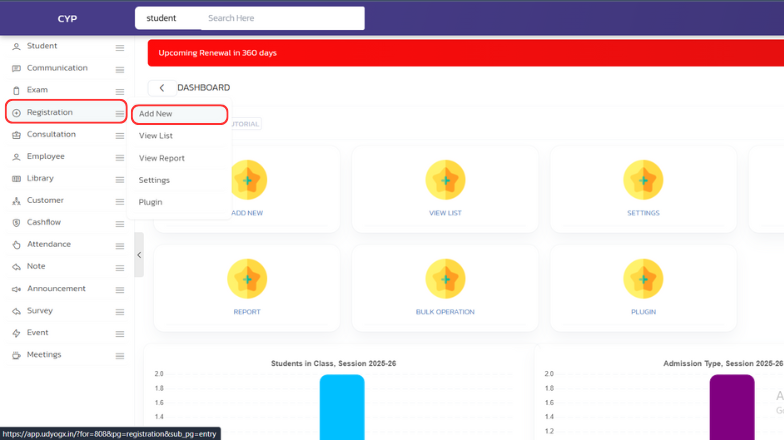Collapse the sidebar with the arrow handle
784x440 pixels.
pyautogui.click(x=139, y=255)
